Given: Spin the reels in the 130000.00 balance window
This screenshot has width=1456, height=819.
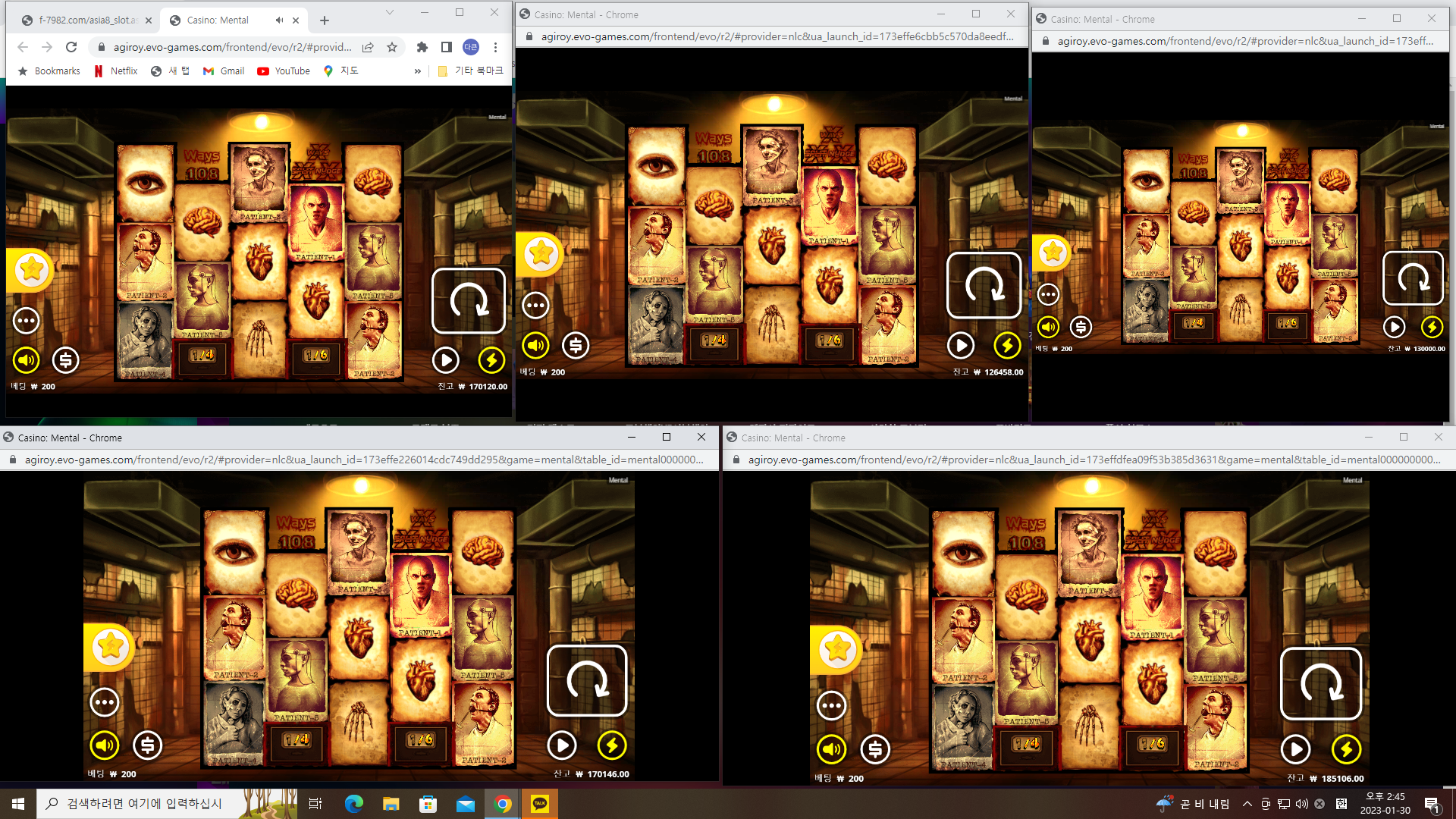Looking at the screenshot, I should click(x=1413, y=278).
